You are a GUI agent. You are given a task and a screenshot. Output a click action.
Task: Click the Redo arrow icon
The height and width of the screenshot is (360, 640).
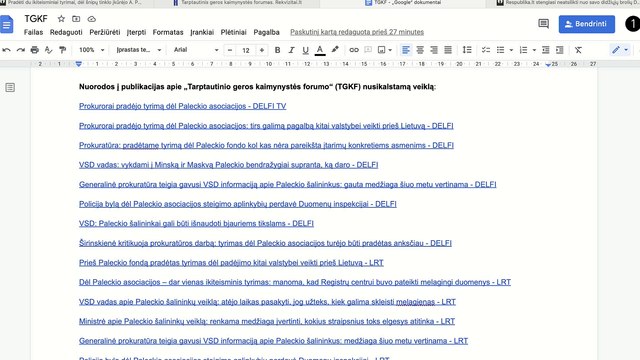[20, 50]
